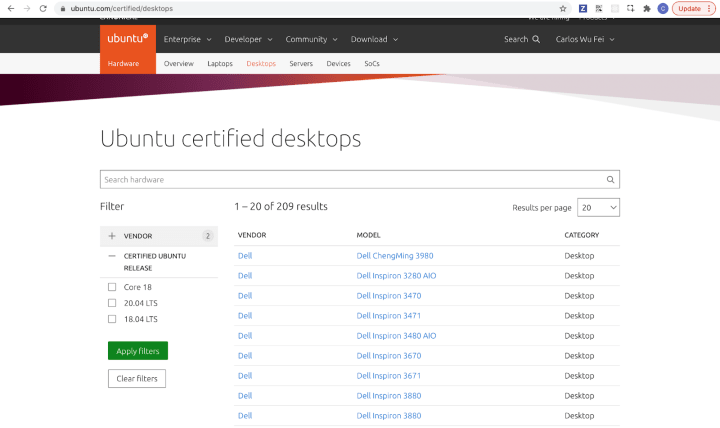Go to the Overview tab
720x428 pixels.
[179, 63]
